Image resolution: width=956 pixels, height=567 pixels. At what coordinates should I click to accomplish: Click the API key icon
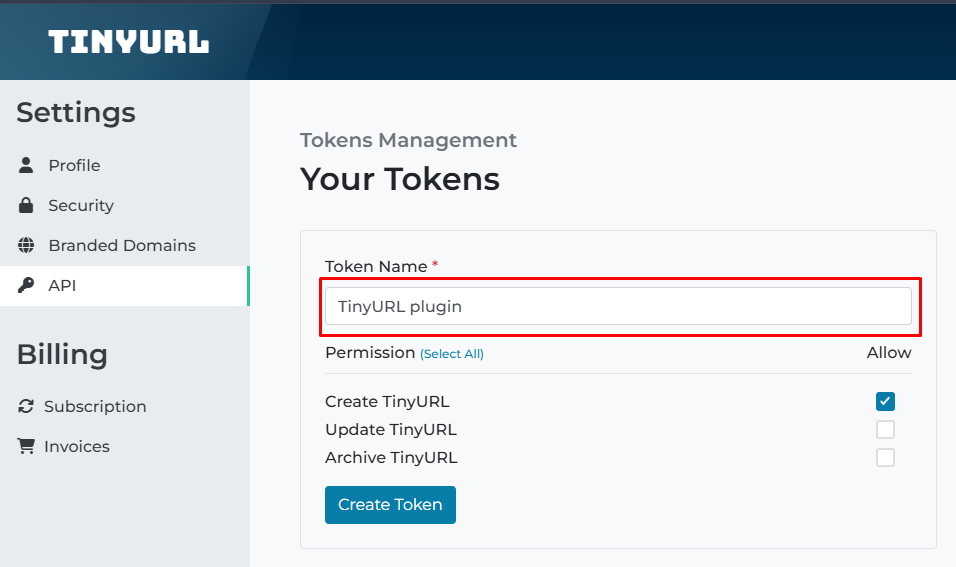click(27, 285)
